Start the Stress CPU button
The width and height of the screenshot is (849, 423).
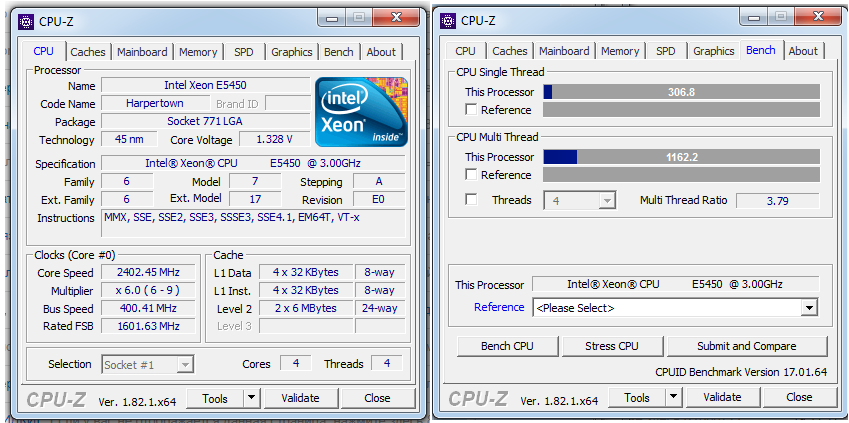[612, 346]
